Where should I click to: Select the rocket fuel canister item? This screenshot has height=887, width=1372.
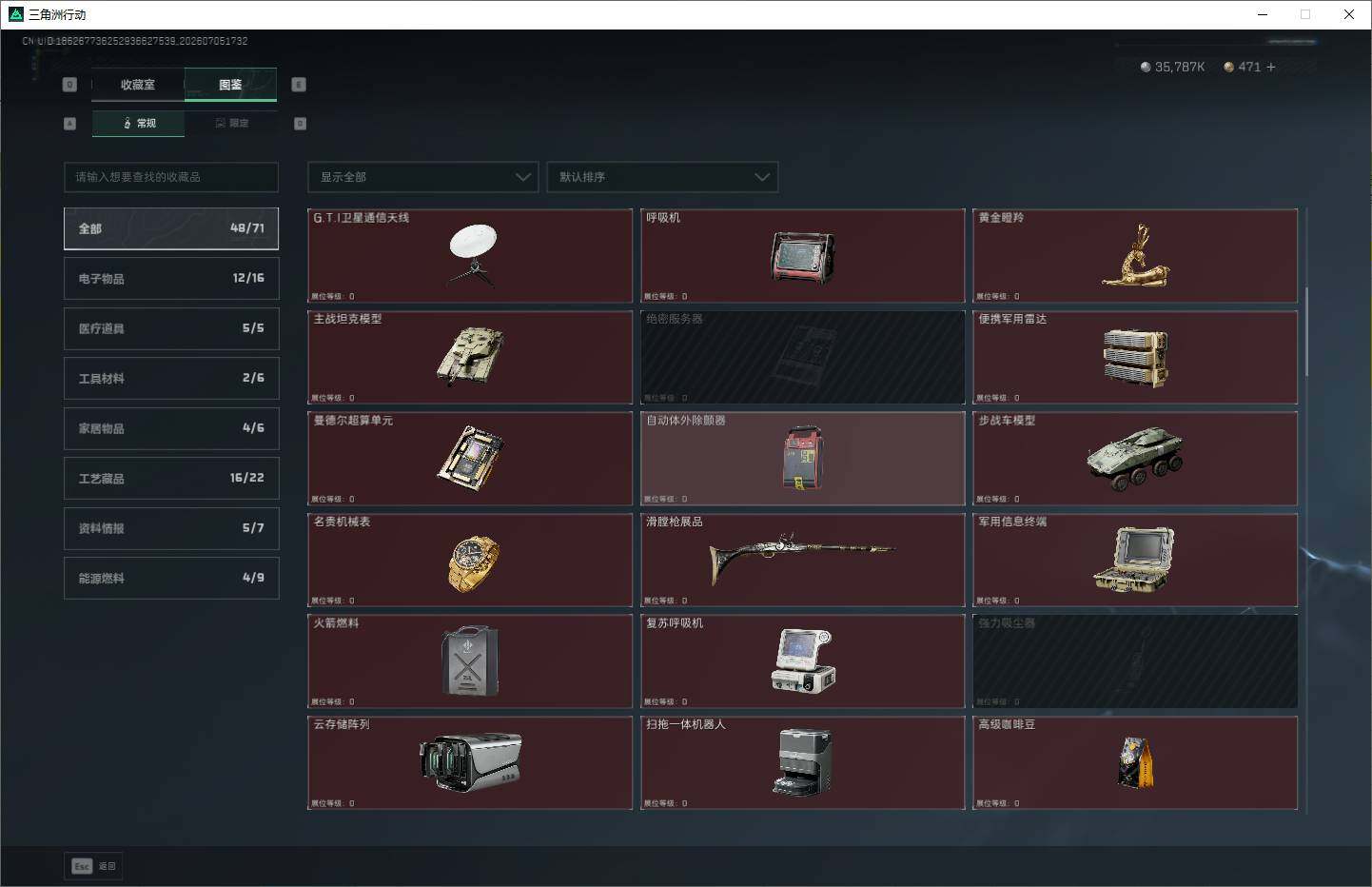pos(470,661)
